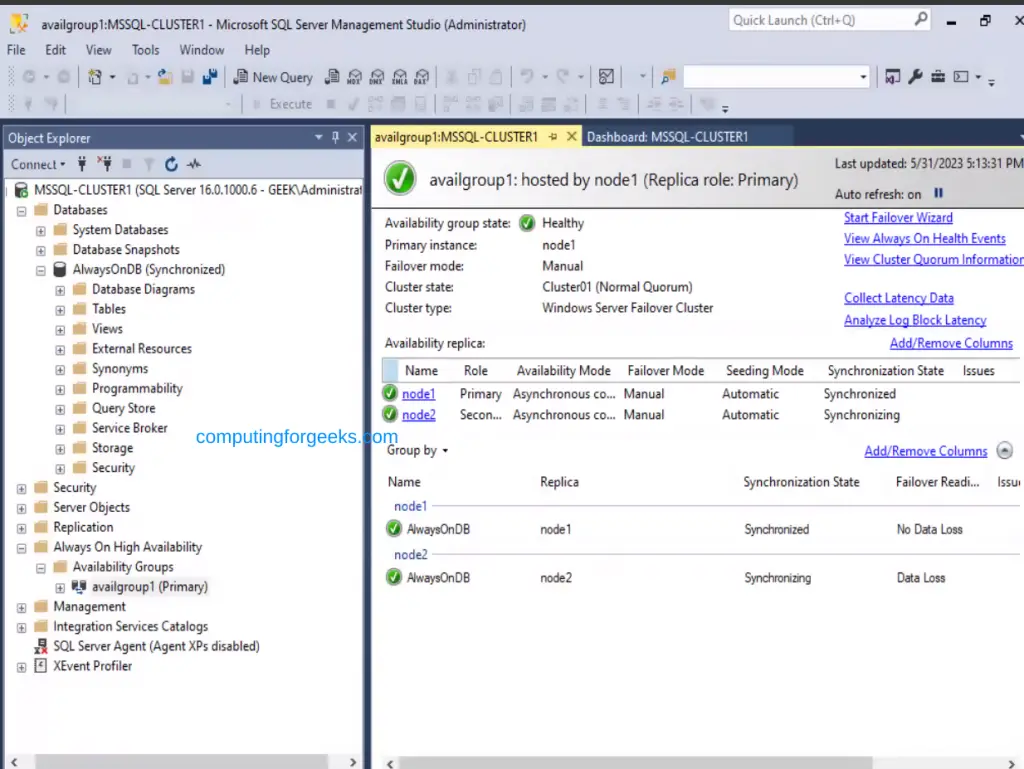Pause auto refresh on dashboard
The width and height of the screenshot is (1024, 769).
click(x=938, y=193)
